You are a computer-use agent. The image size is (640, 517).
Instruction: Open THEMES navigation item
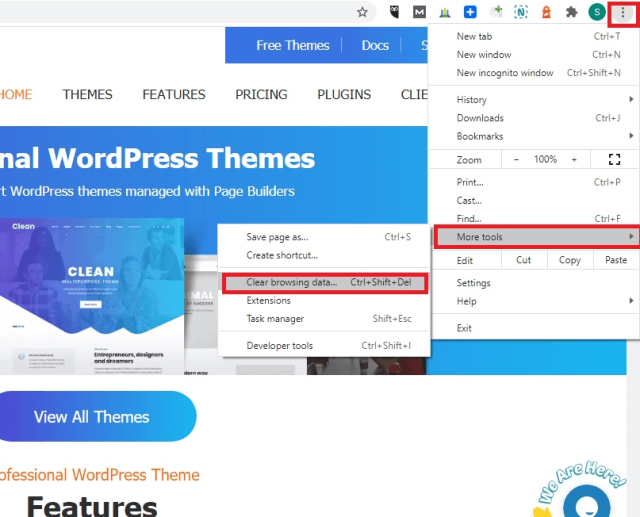point(87,94)
